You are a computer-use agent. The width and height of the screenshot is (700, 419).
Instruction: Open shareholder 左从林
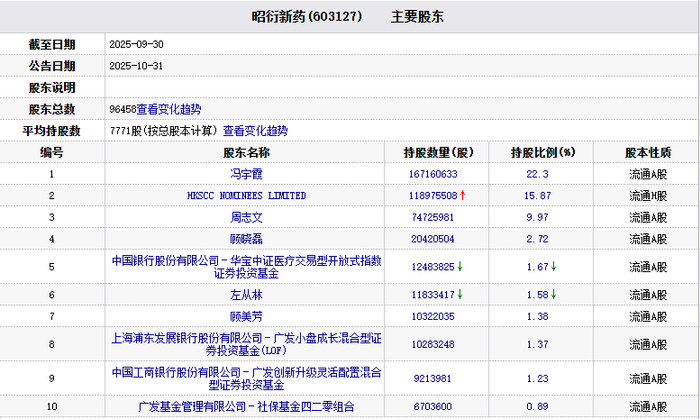point(245,295)
